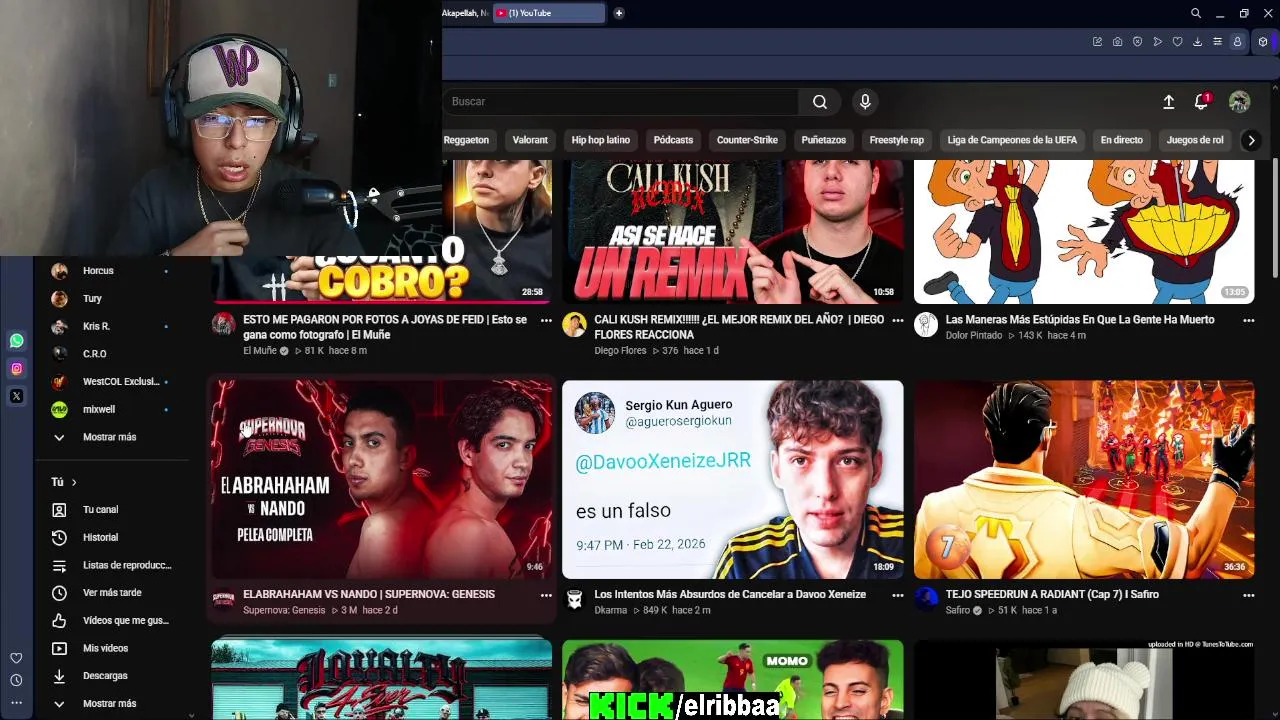Switch to the (1) YouTube browser tab

549,13
